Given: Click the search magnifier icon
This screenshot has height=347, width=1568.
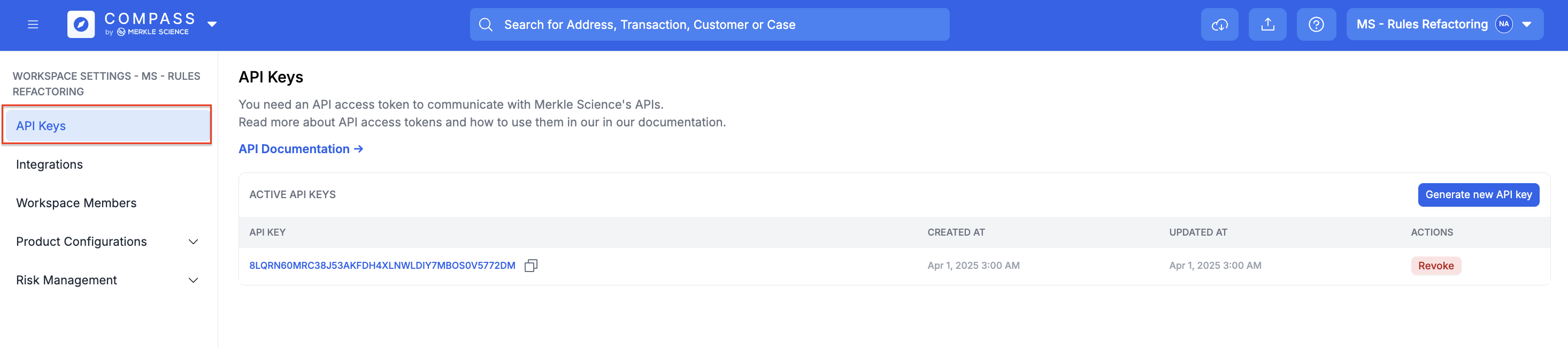Looking at the screenshot, I should point(485,25).
